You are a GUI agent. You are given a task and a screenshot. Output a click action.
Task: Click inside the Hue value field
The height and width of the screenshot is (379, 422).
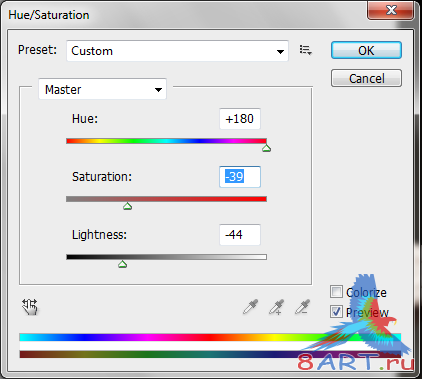(x=240, y=119)
